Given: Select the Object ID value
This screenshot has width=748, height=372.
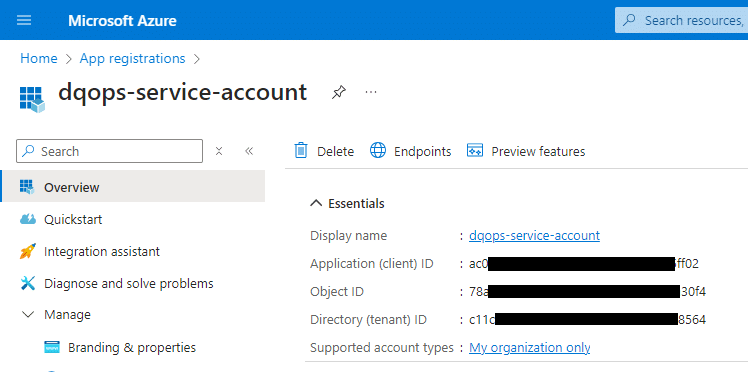Looking at the screenshot, I should pos(587,291).
